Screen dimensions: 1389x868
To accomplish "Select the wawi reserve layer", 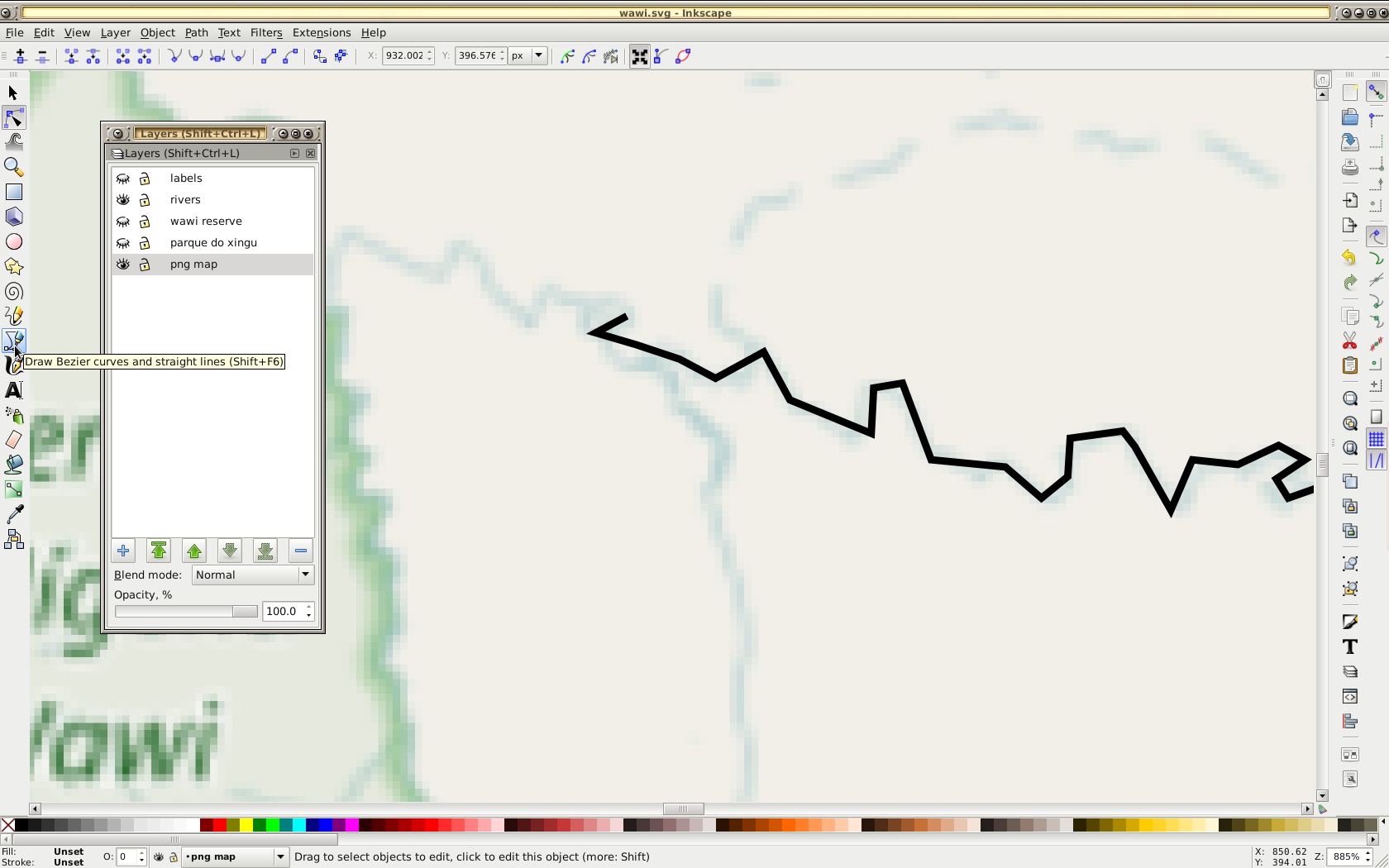I will [x=206, y=222].
